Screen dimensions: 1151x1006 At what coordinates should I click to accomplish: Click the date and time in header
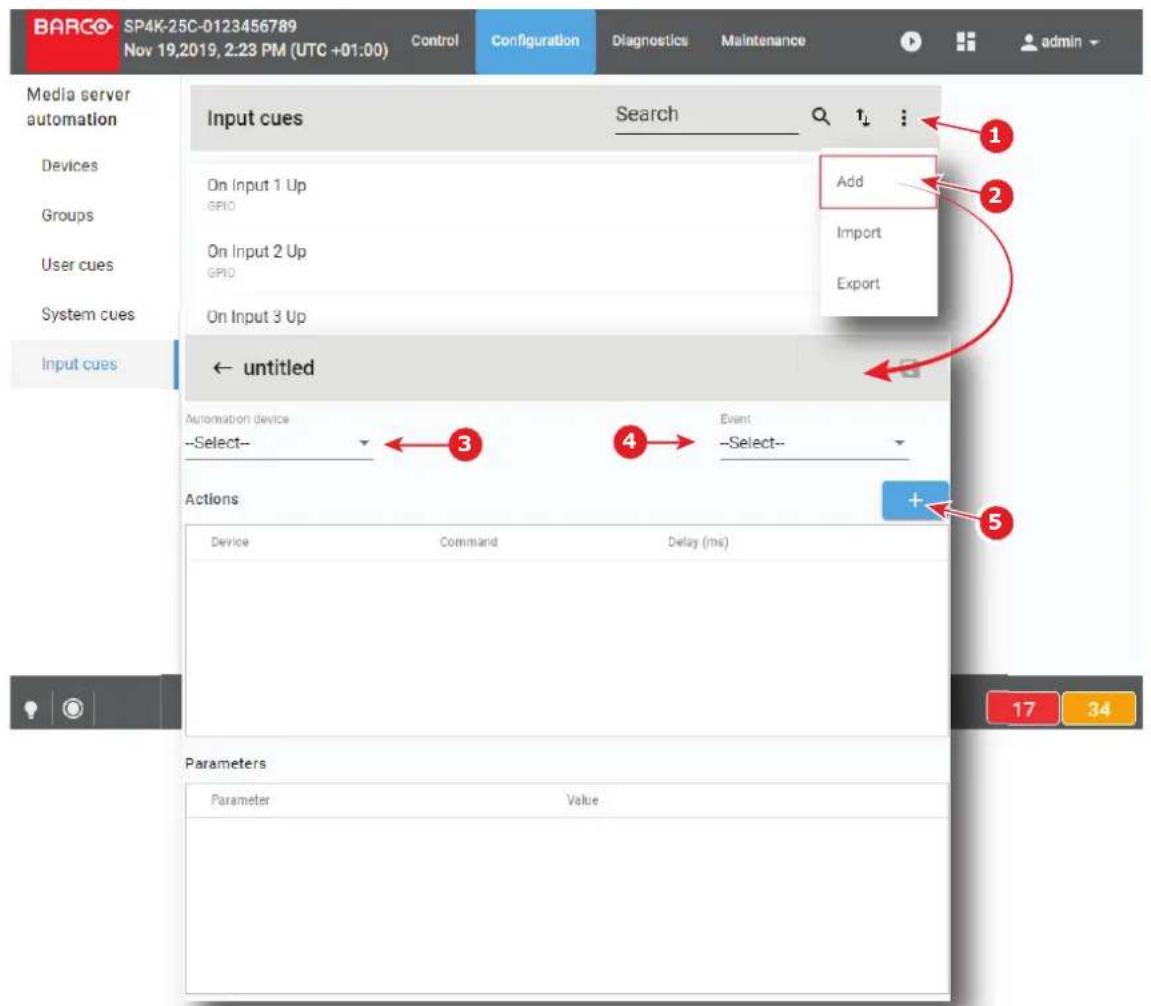pos(255,51)
